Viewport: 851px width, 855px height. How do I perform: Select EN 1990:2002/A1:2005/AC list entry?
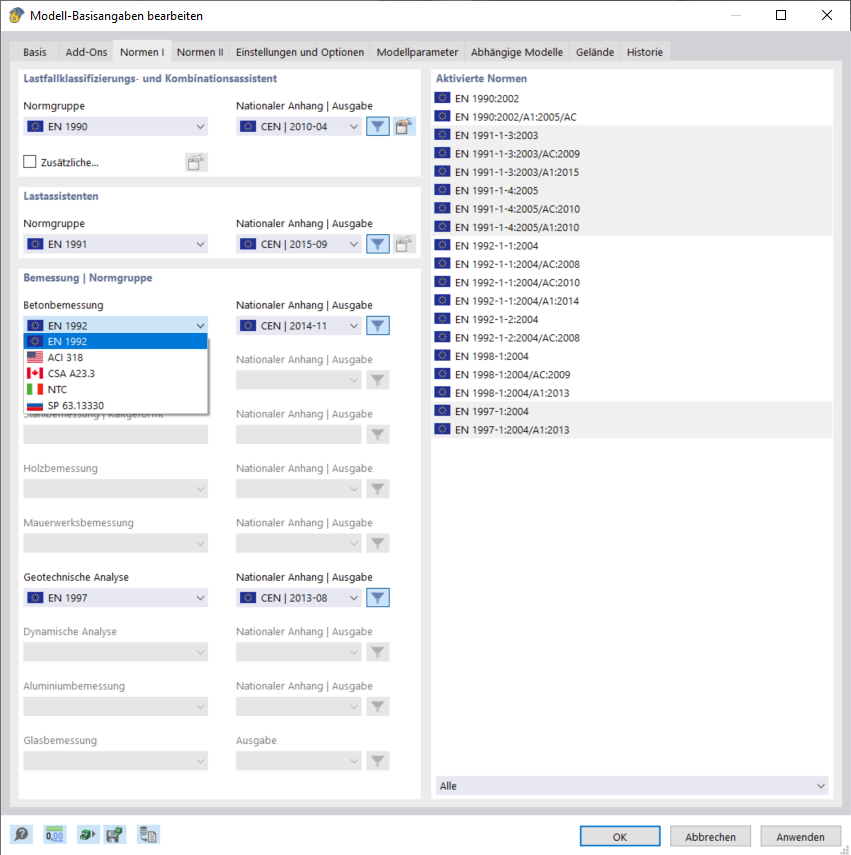632,117
